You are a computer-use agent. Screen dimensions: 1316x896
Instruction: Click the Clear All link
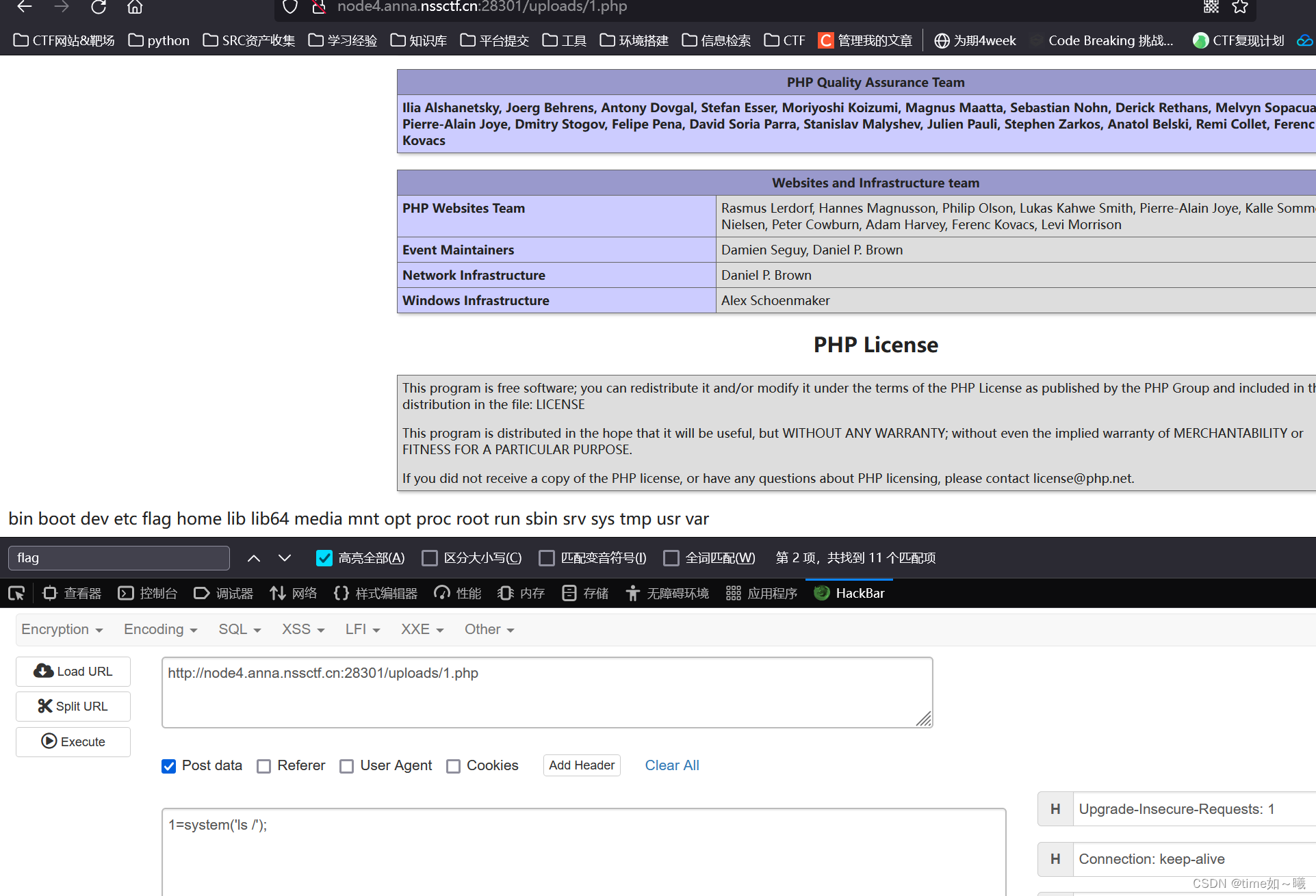coord(672,765)
